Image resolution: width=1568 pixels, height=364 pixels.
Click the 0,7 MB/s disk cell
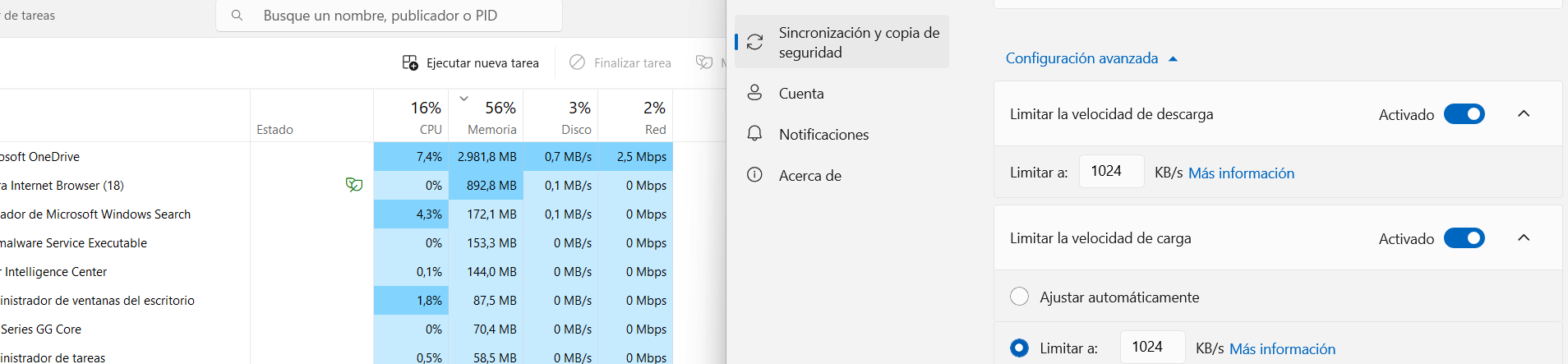coord(560,156)
